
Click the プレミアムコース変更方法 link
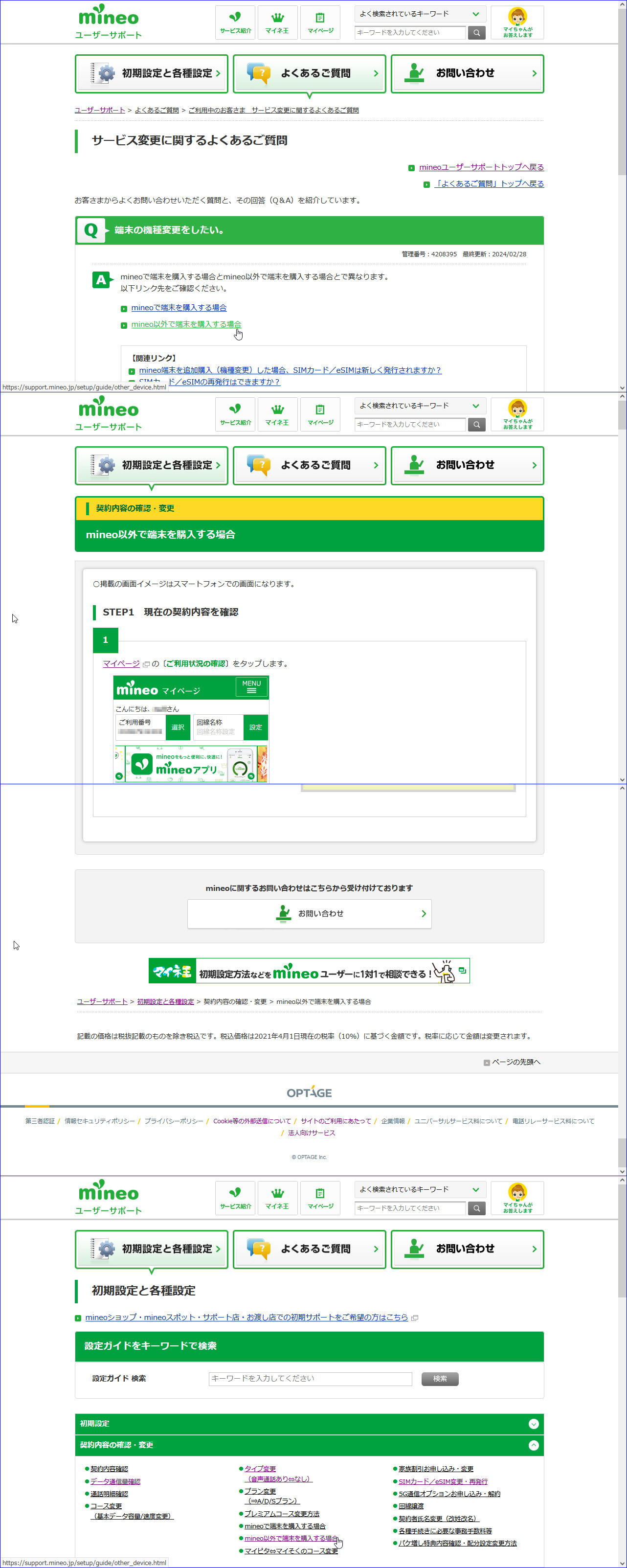281,1513
